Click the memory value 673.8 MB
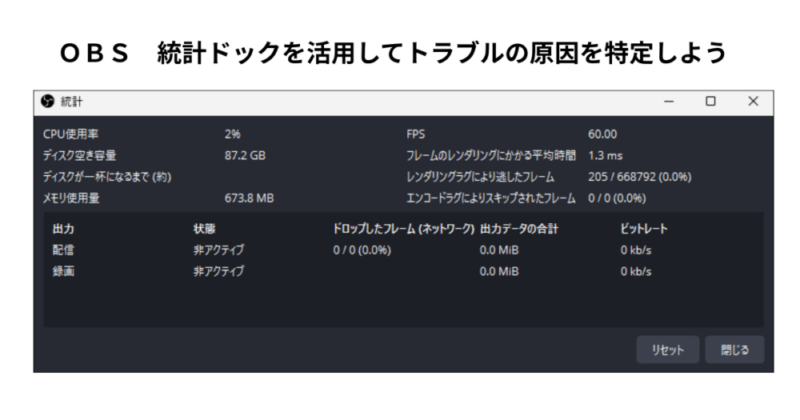This screenshot has width=800, height=420. pos(249,198)
